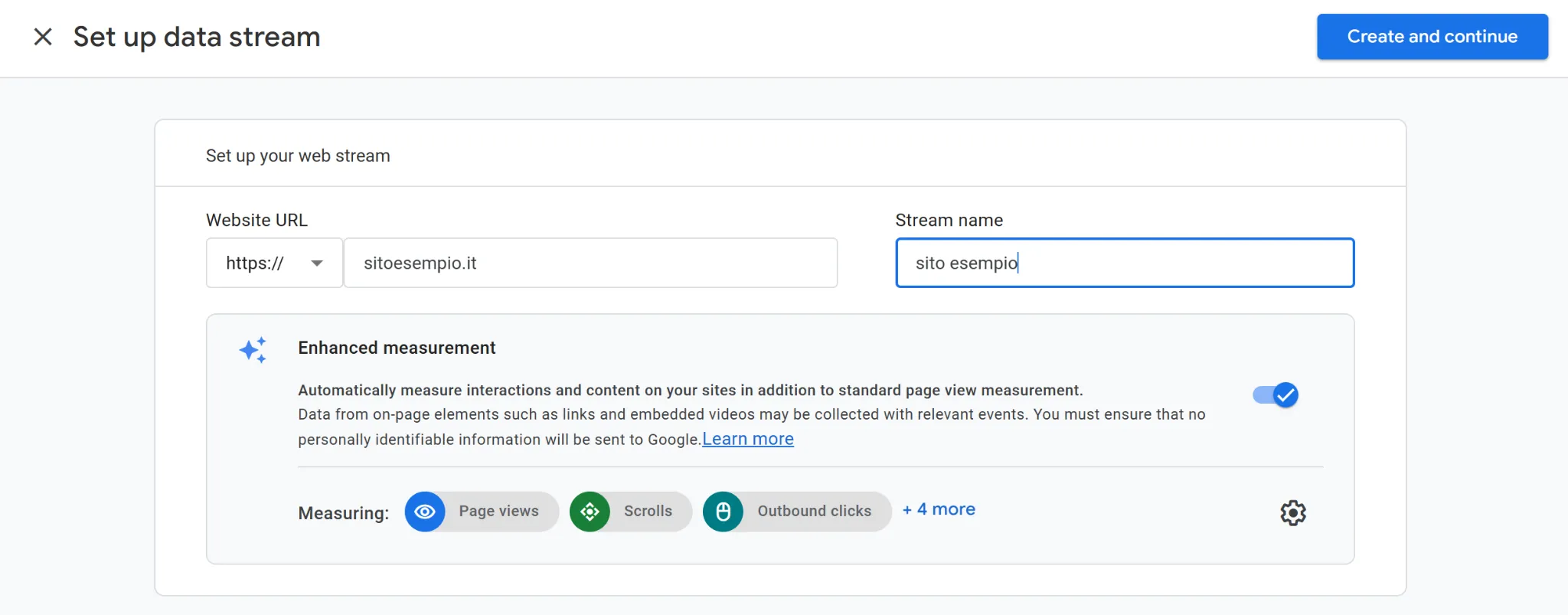Select the Outbound clicks chip label

814,512
